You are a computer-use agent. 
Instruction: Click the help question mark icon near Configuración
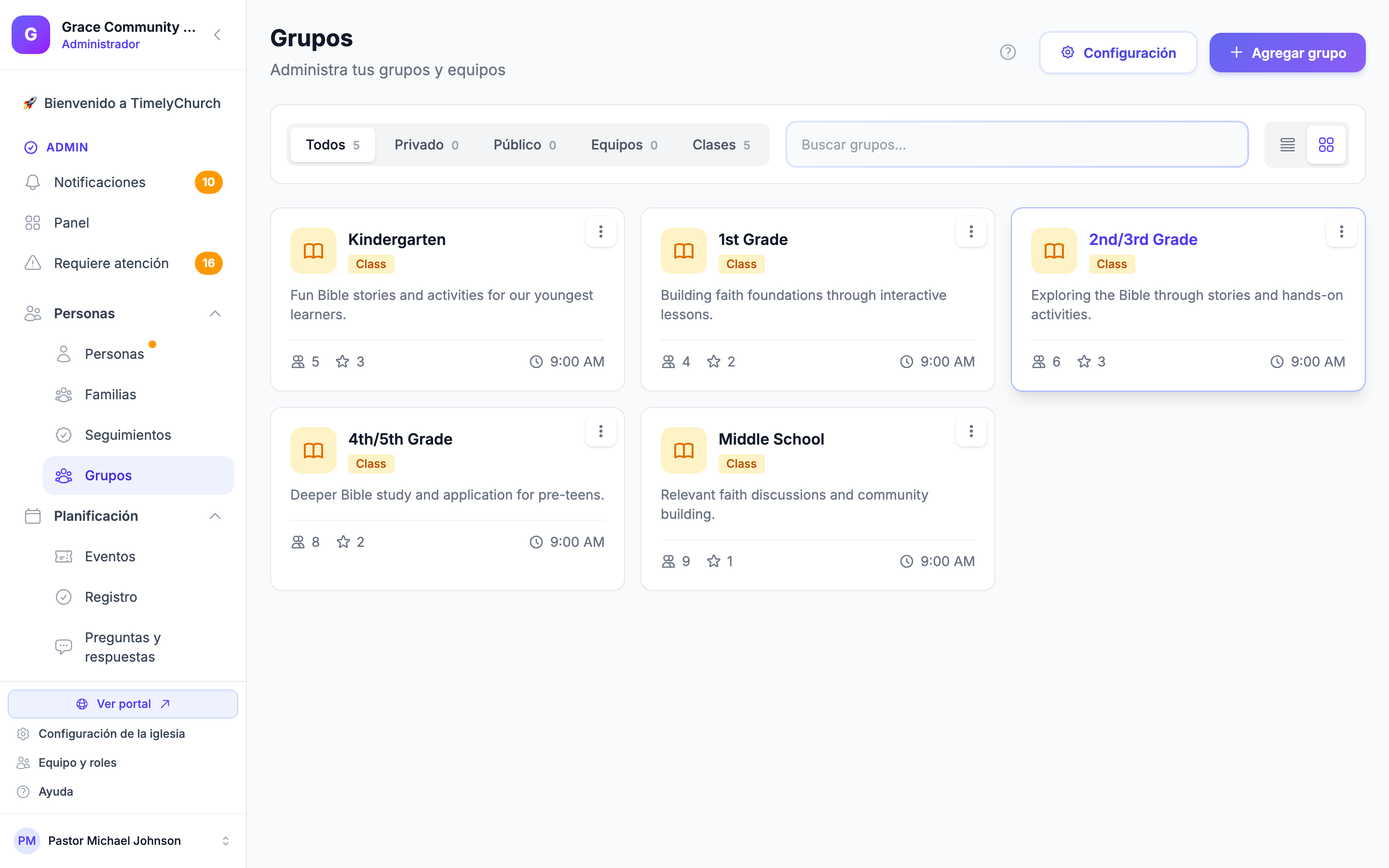tap(1008, 52)
